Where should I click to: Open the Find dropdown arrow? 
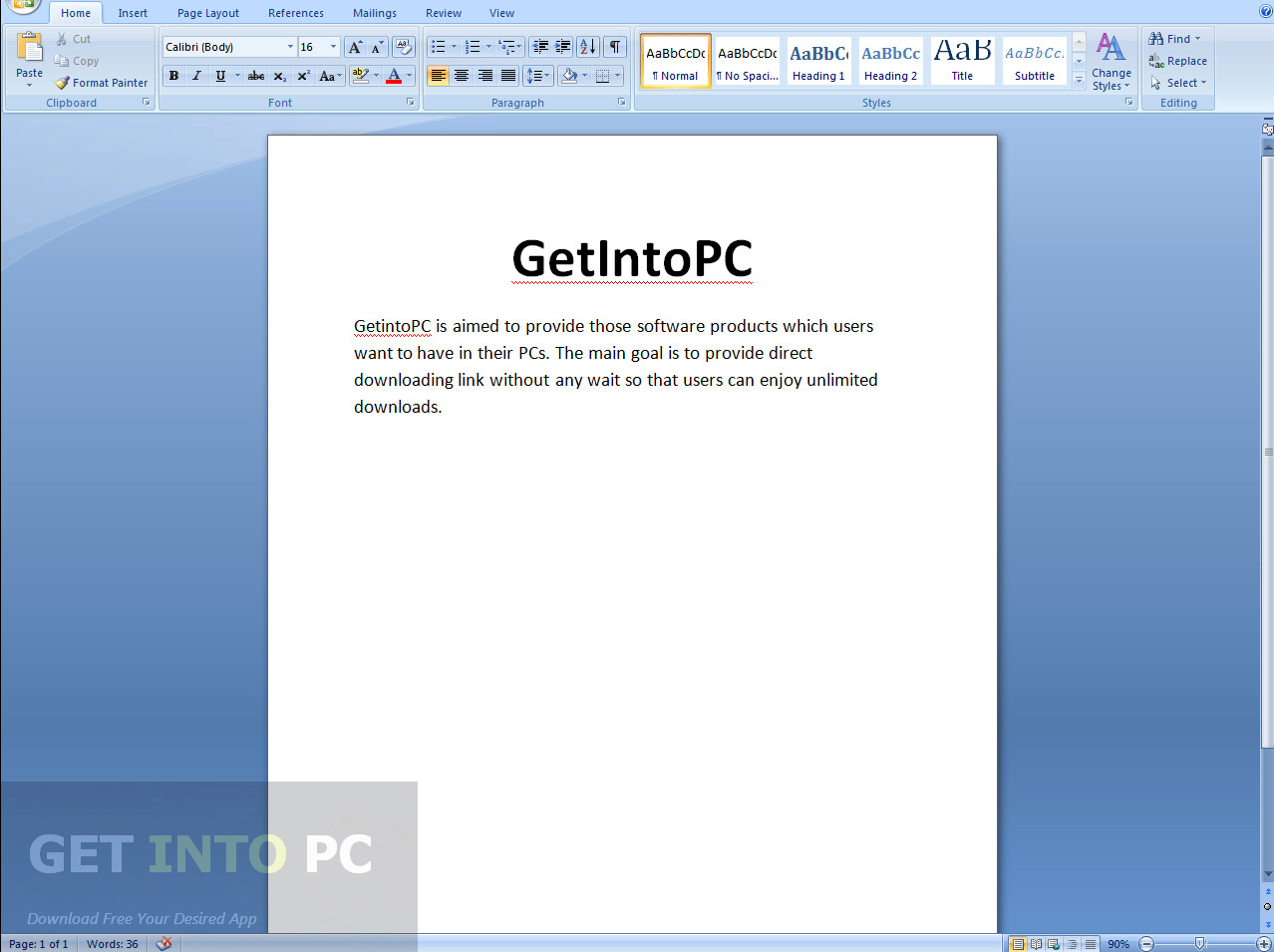click(1197, 39)
